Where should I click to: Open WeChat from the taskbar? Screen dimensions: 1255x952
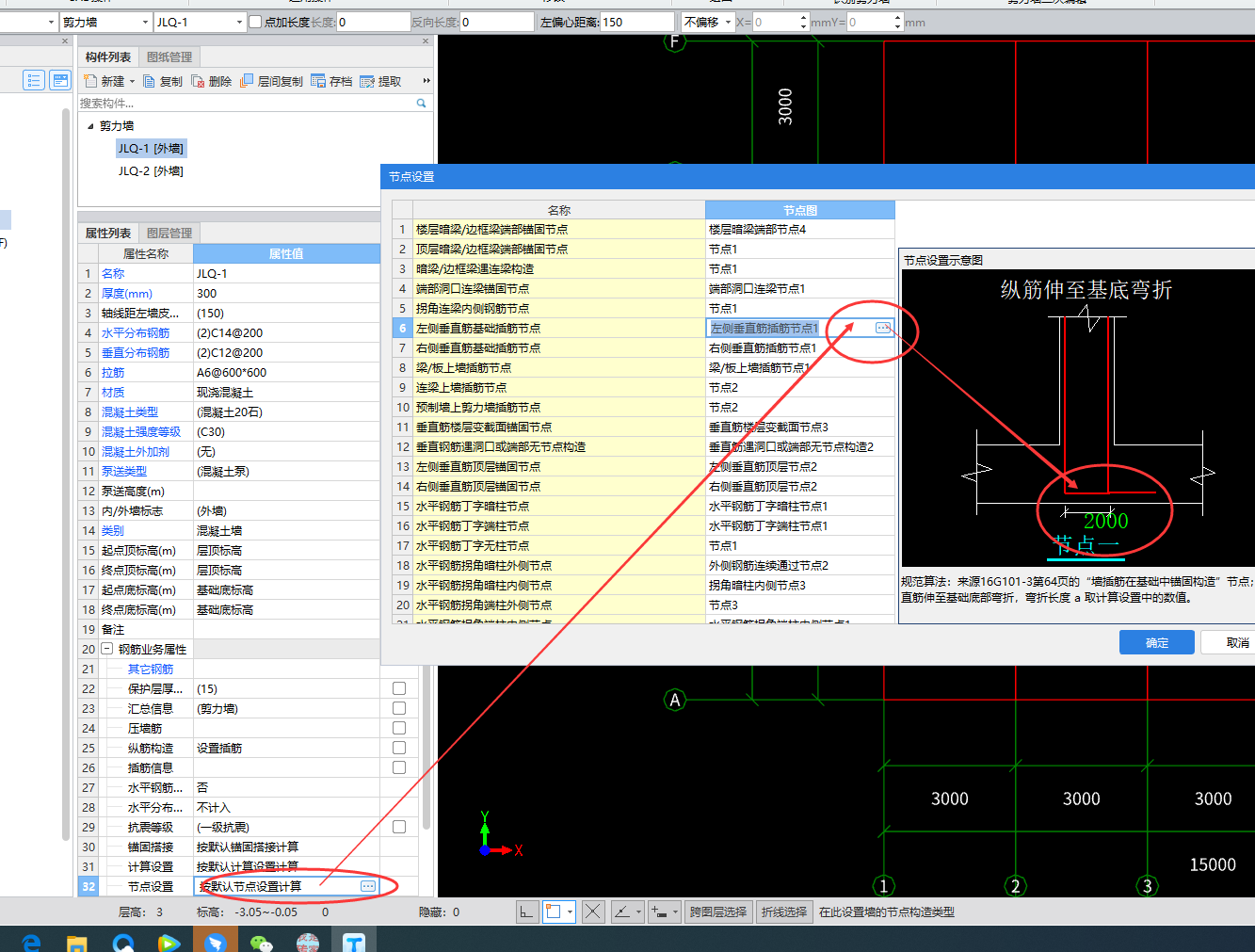pyautogui.click(x=262, y=942)
